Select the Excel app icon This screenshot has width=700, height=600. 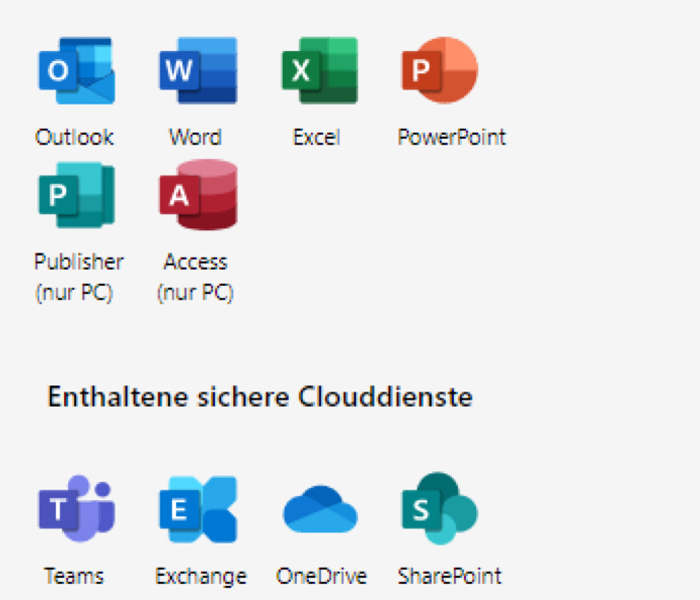click(x=320, y=71)
